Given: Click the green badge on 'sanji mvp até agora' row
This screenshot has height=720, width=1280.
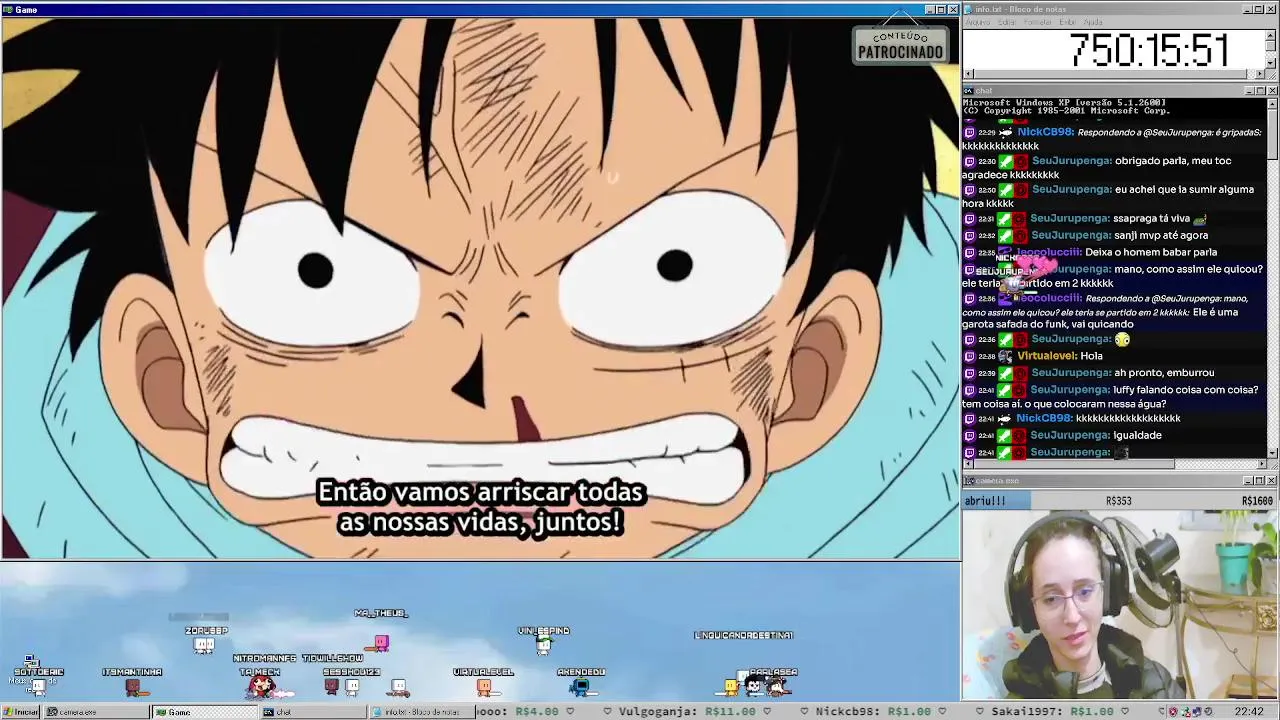Looking at the screenshot, I should point(1006,236).
